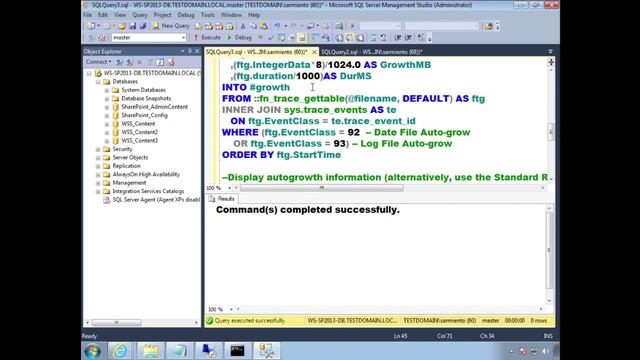Select the Results tab
The height and width of the screenshot is (360, 640).
[222, 199]
